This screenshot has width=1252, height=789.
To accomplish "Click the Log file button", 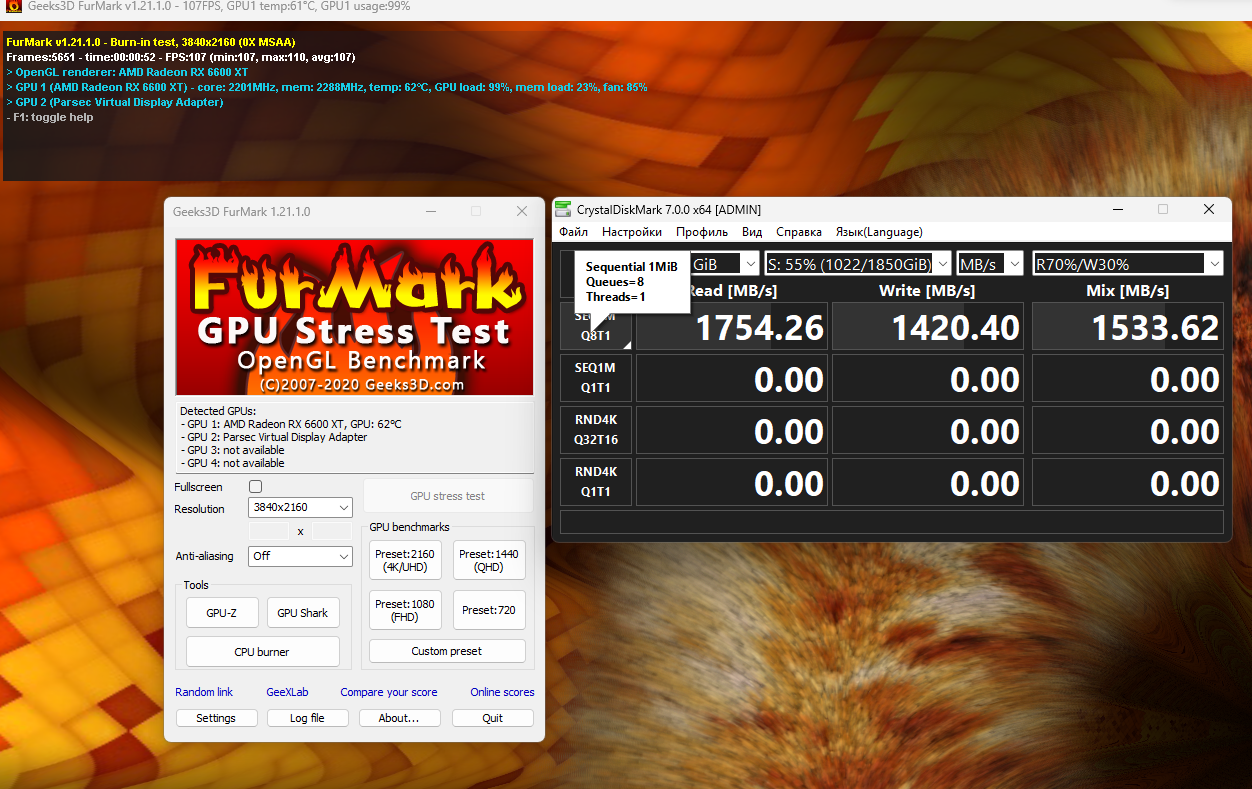I will (x=307, y=718).
